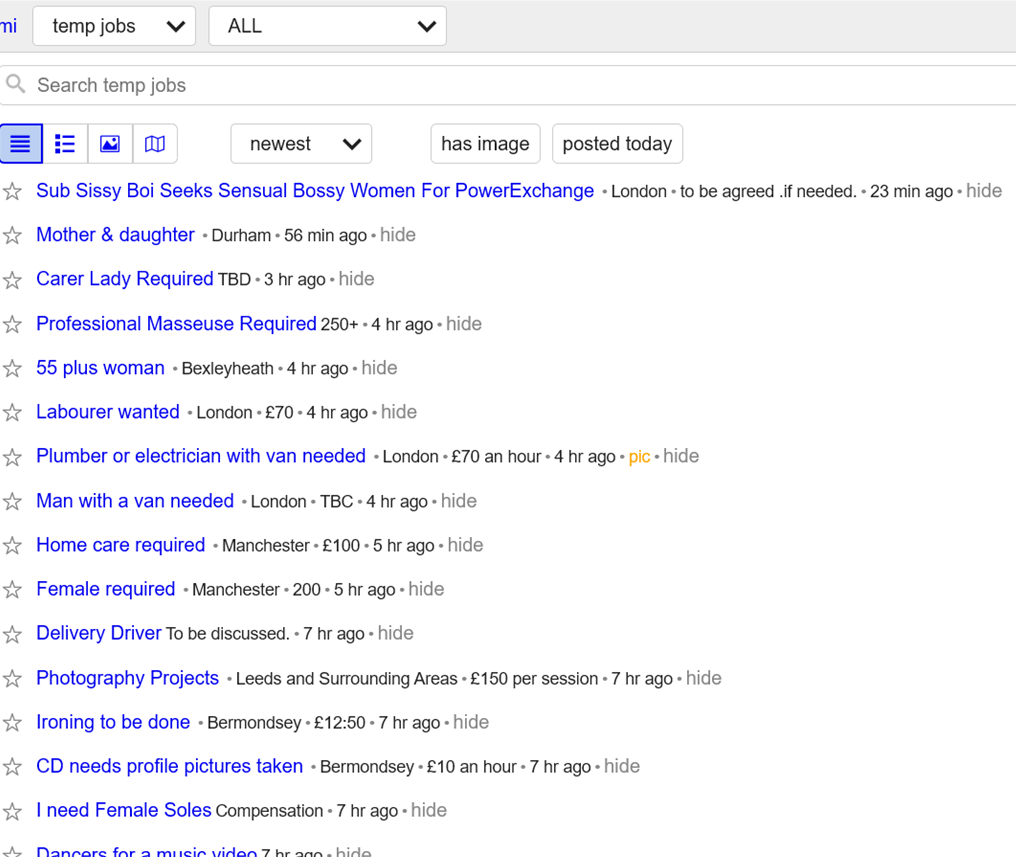The height and width of the screenshot is (857, 1016).
Task: Open the 'Female required' posting
Action: (106, 589)
